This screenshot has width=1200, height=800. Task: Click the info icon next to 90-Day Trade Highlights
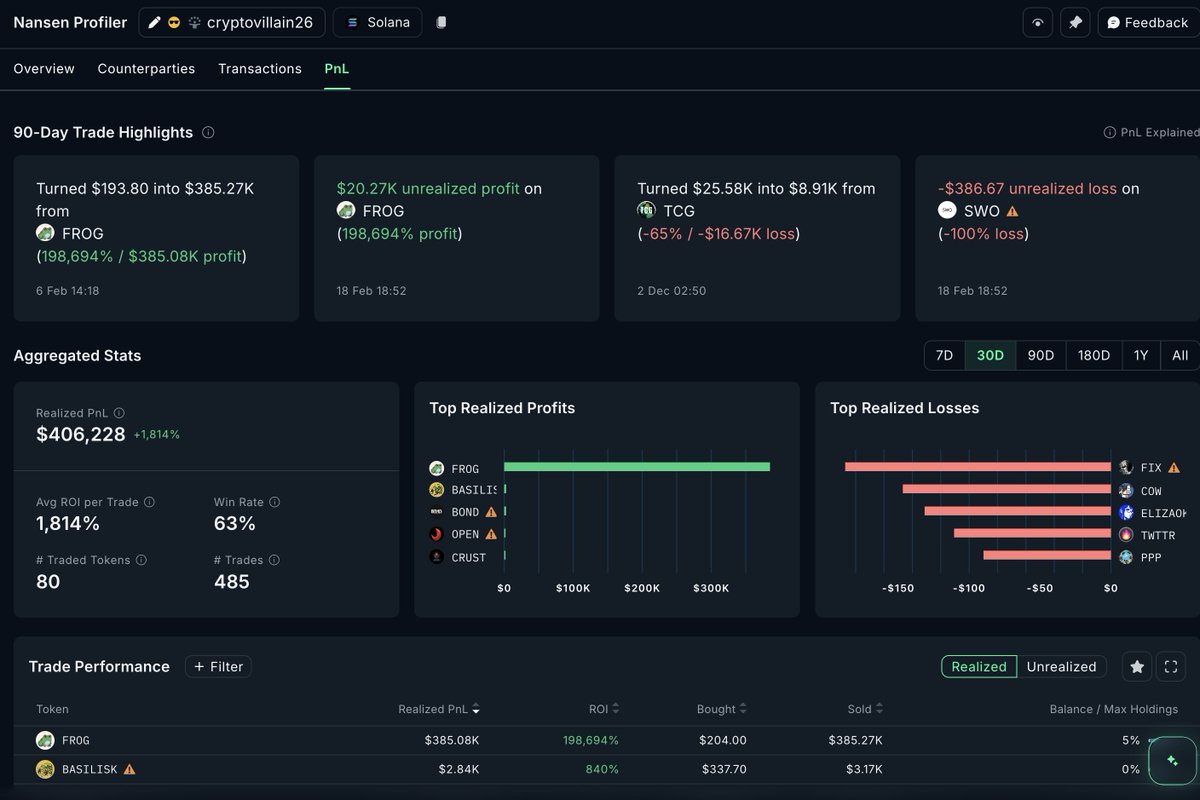pyautogui.click(x=208, y=132)
